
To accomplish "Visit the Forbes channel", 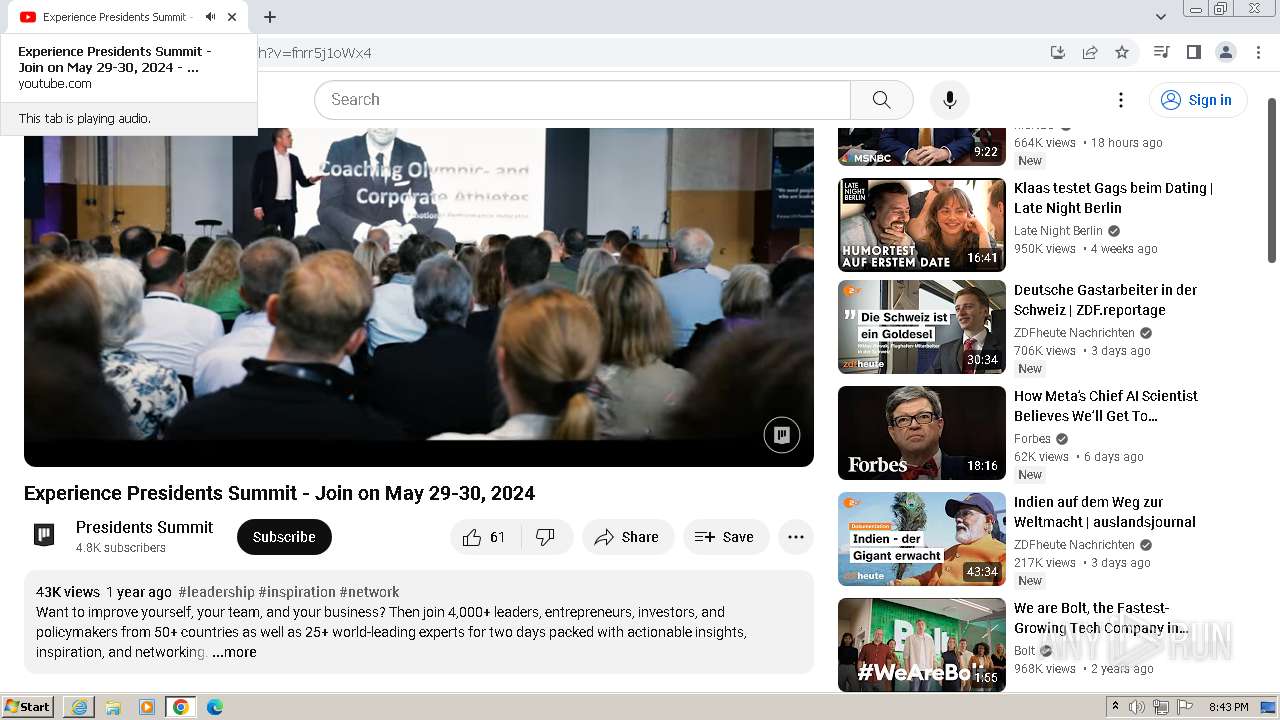I will 1032,439.
